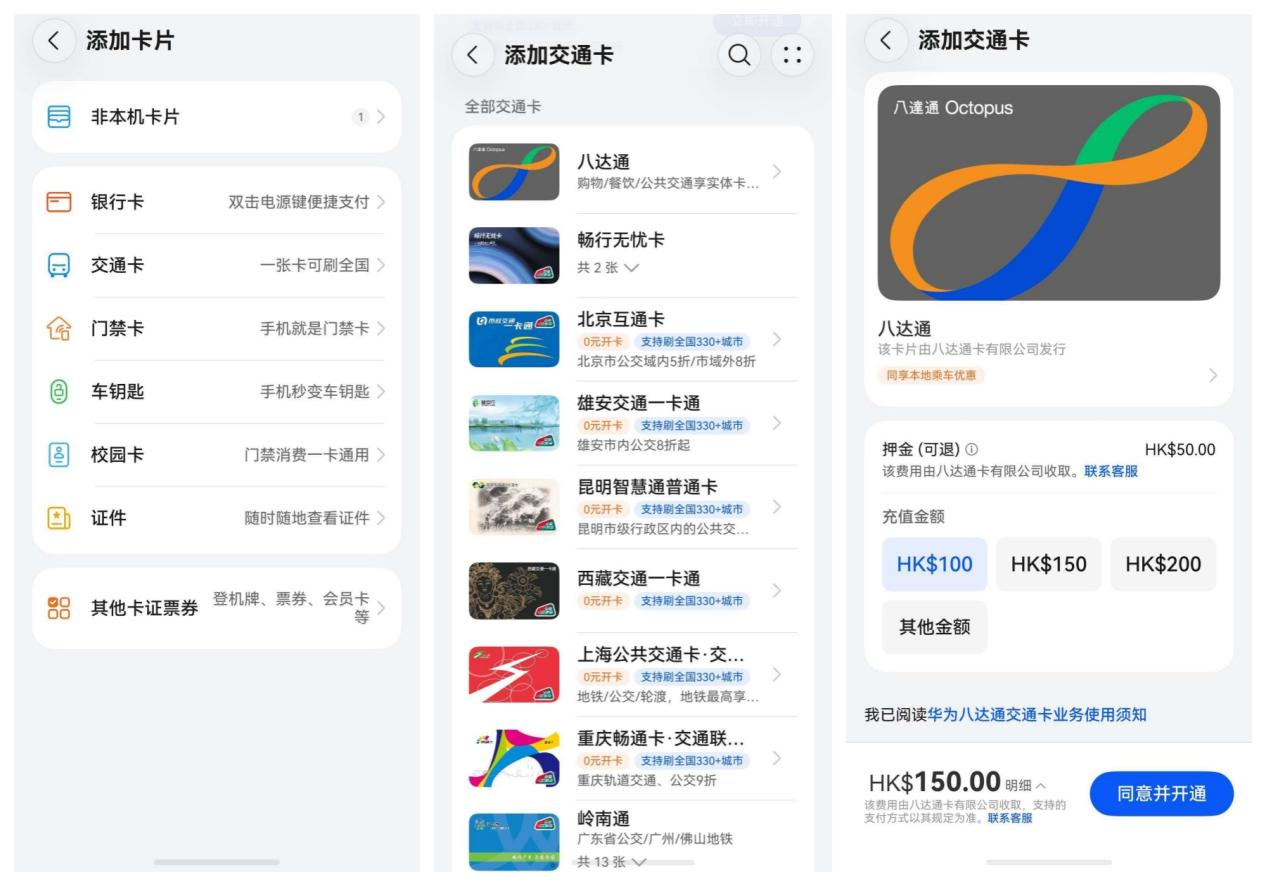1266x886 pixels.
Task: Tap the 上海公共交通卡 card thumbnail
Action: (514, 674)
